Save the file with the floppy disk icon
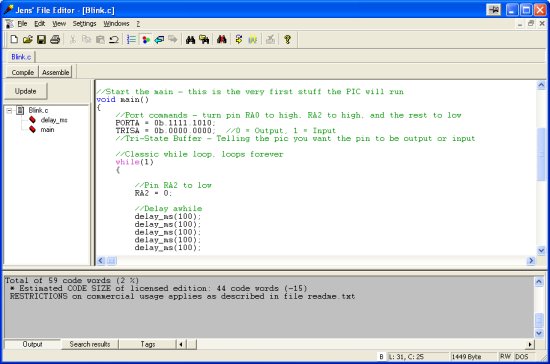The height and width of the screenshot is (364, 550). pos(41,39)
